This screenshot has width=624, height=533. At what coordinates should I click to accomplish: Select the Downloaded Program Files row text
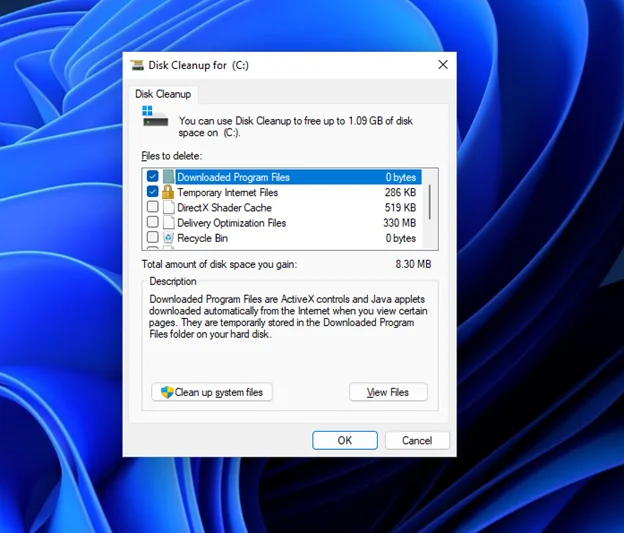tap(234, 177)
